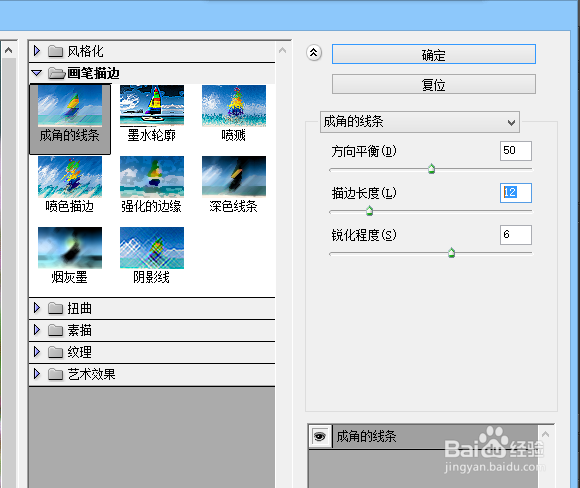This screenshot has height=488, width=580.
Task: Click the 艺术效果 folder label
Action: pos(91,374)
